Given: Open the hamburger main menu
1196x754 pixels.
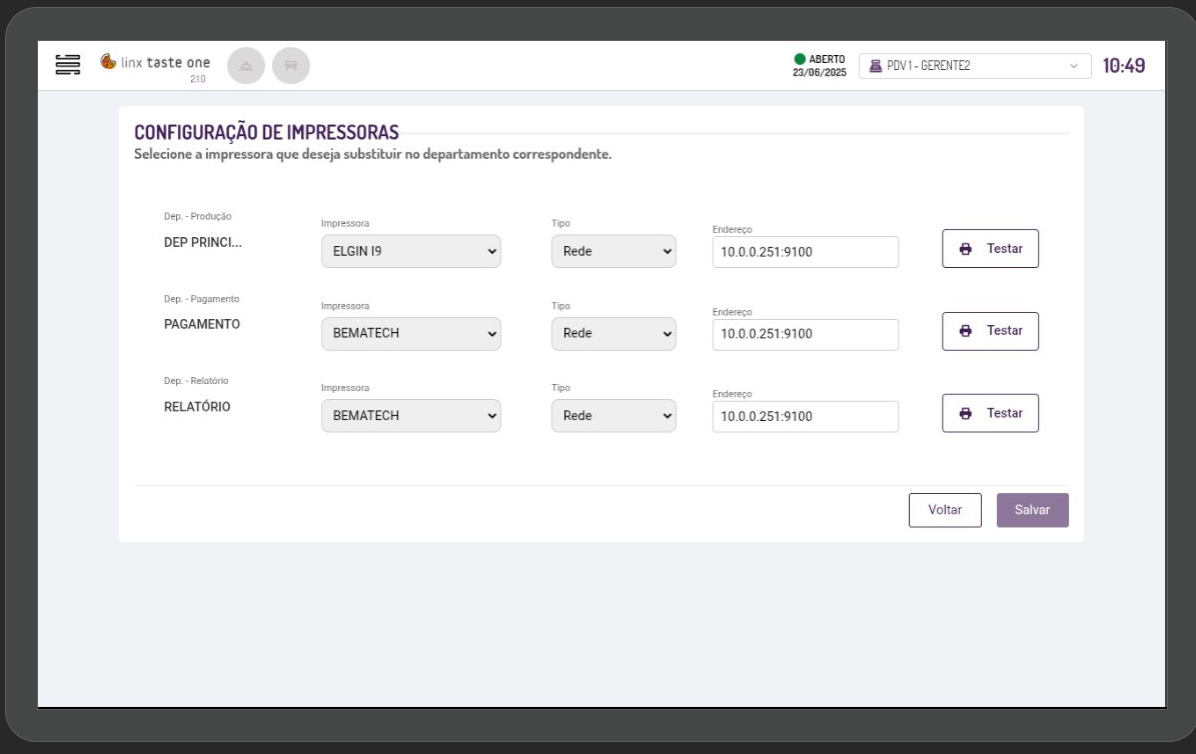Looking at the screenshot, I should 68,64.
